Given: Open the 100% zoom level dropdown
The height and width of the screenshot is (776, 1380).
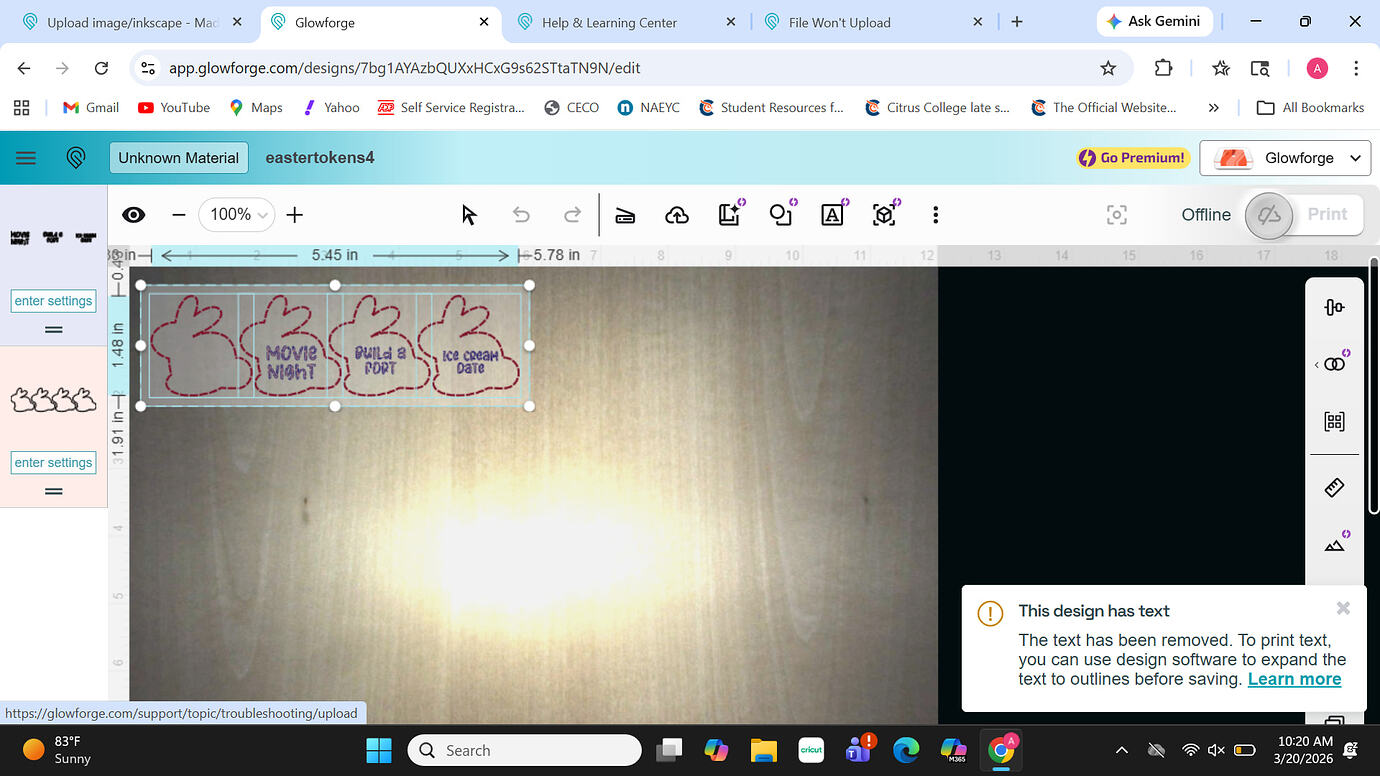Looking at the screenshot, I should click(x=238, y=215).
